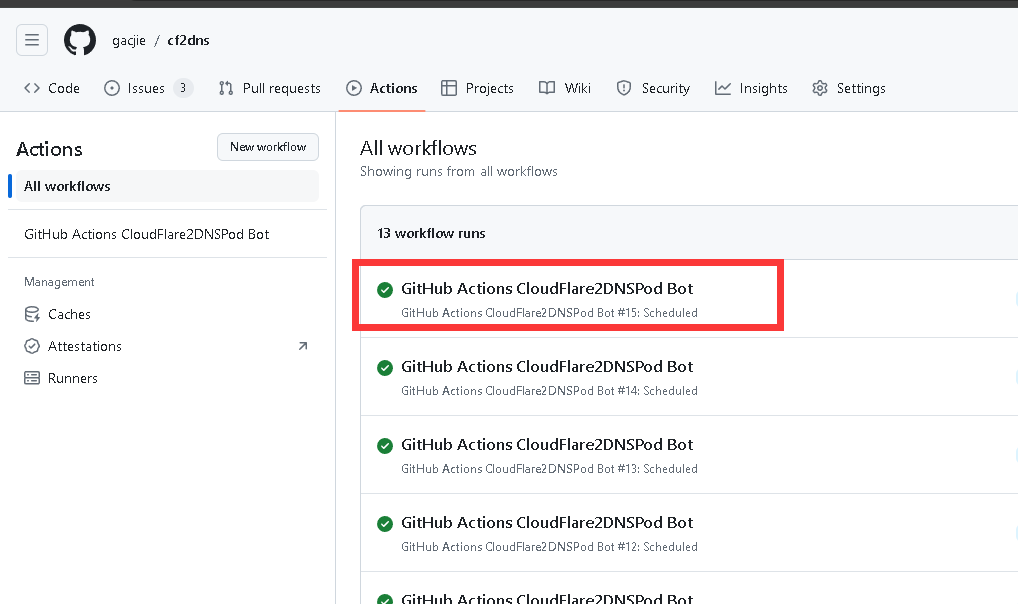Click 'Showing runs from all workflows' text
Screen dimensions: 1018x604
(x=458, y=171)
